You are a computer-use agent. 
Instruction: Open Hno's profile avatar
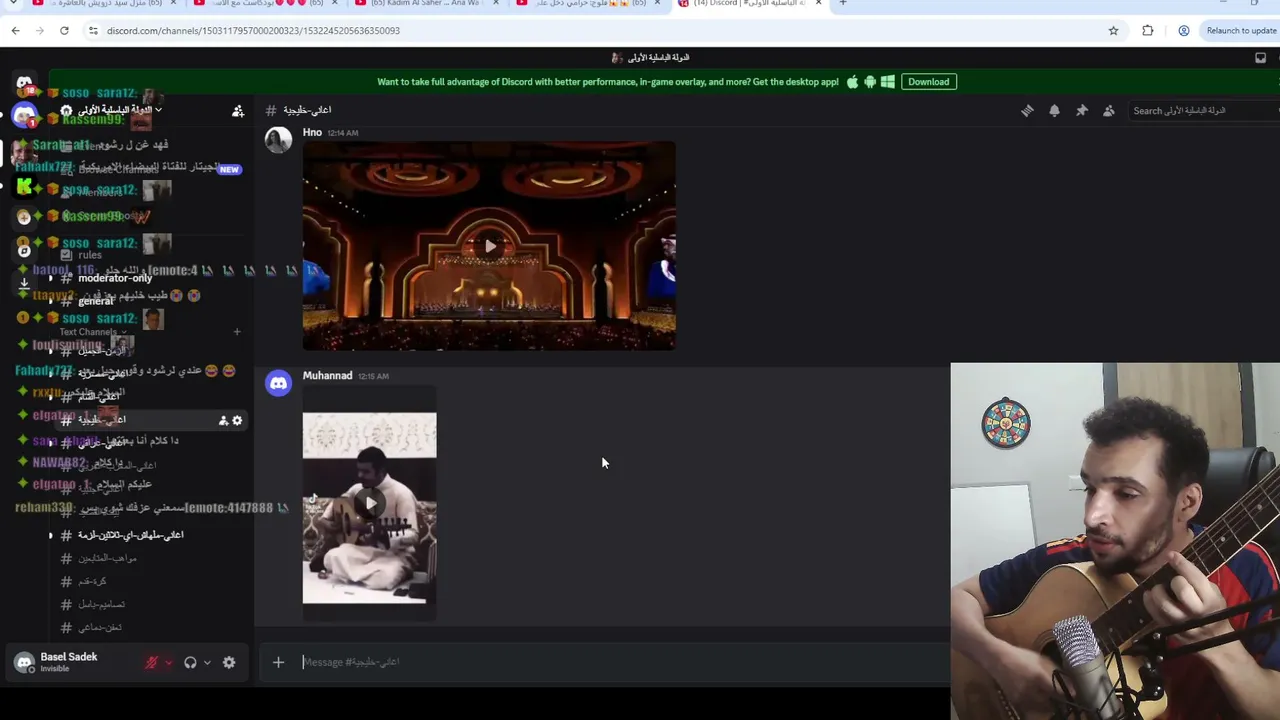tap(278, 140)
